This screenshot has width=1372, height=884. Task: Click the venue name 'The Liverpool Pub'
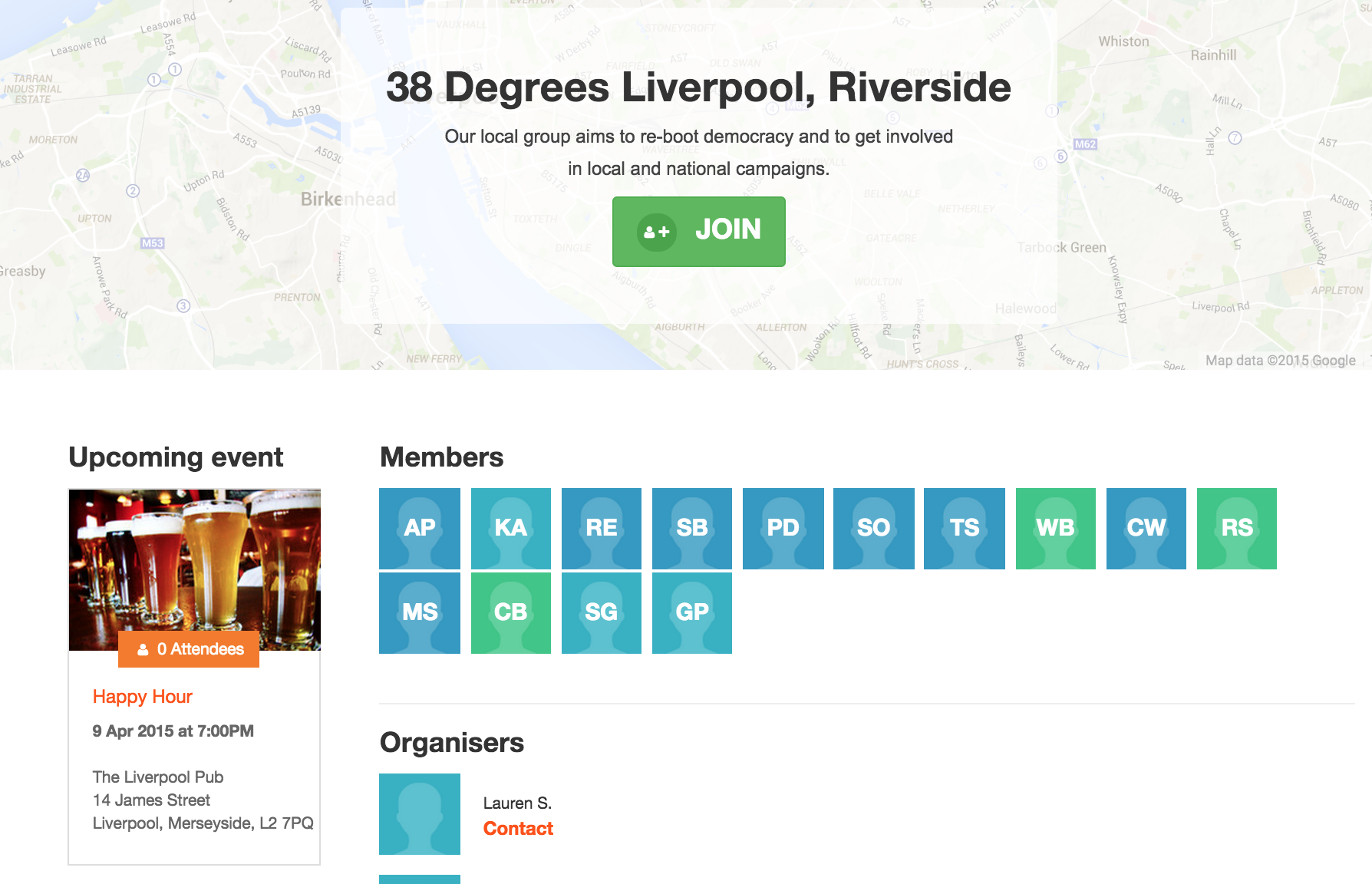(x=158, y=777)
